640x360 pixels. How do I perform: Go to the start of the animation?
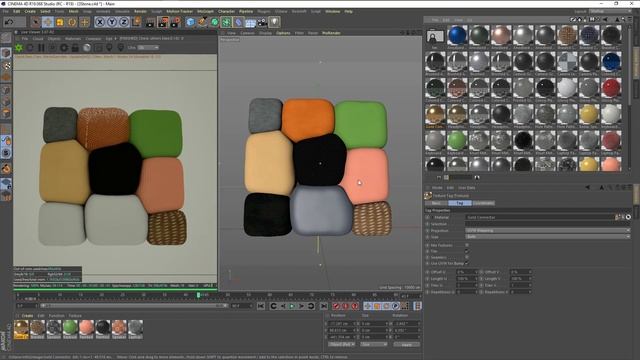click(261, 306)
